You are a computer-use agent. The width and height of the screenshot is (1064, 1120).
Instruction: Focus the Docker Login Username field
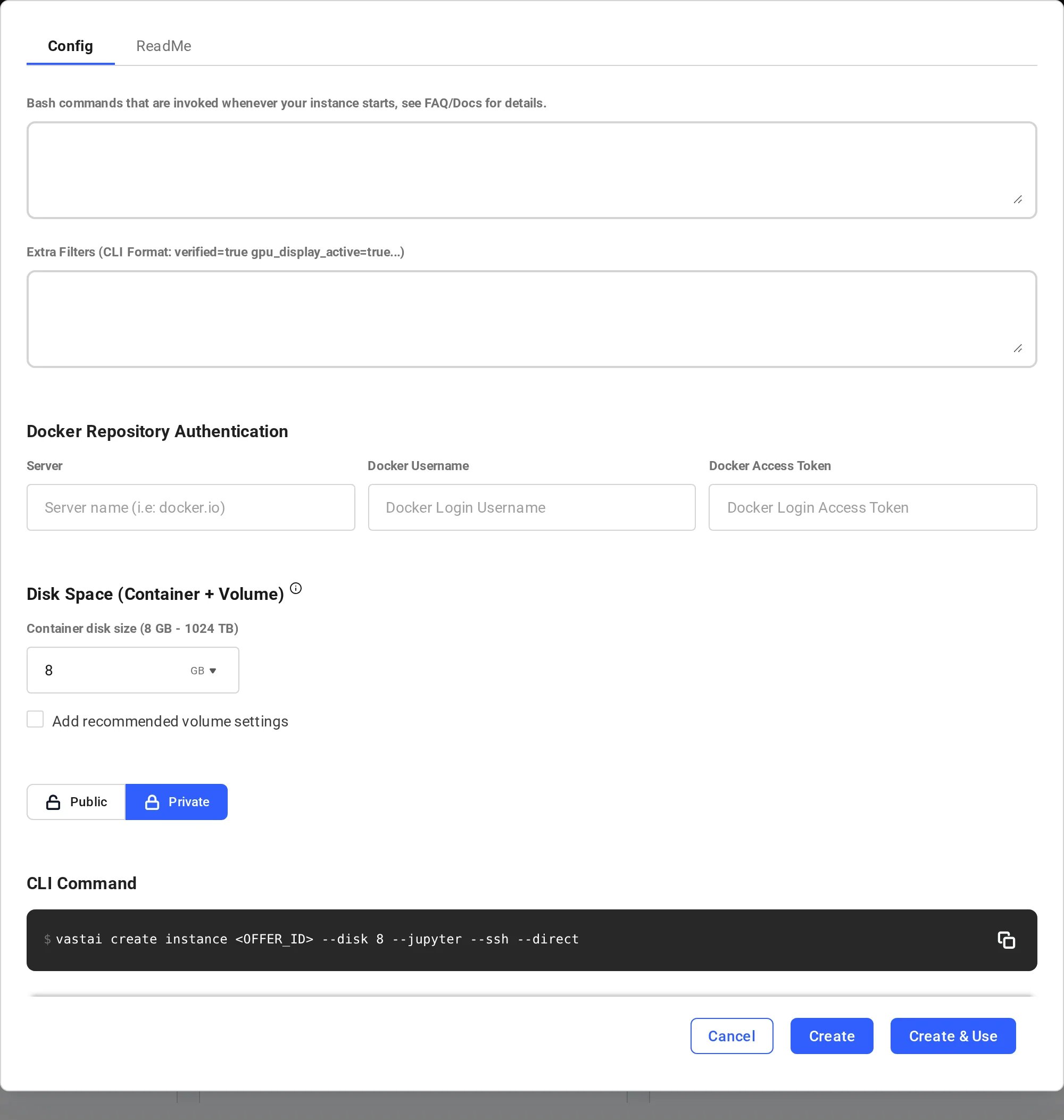tap(531, 507)
